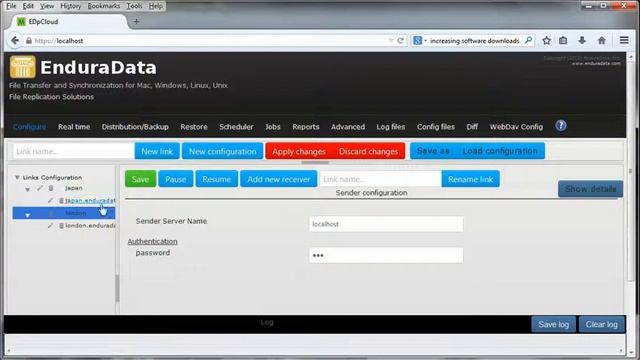Open the browser Edit menu
The height and width of the screenshot is (360, 640).
(28, 6)
